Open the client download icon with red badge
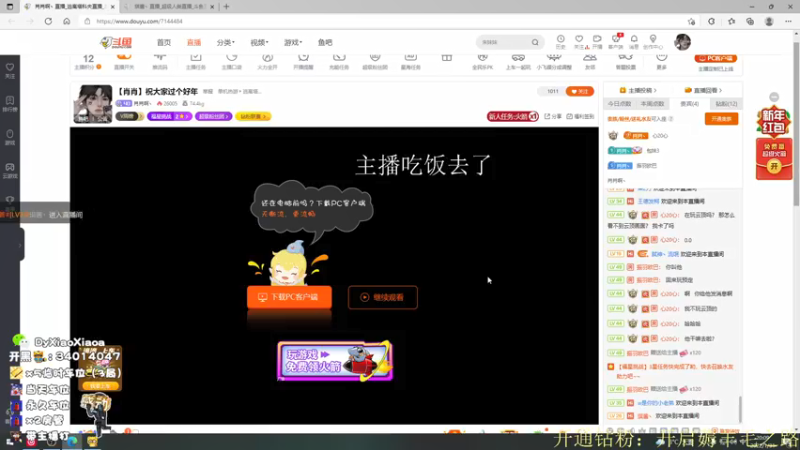 (x=616, y=41)
